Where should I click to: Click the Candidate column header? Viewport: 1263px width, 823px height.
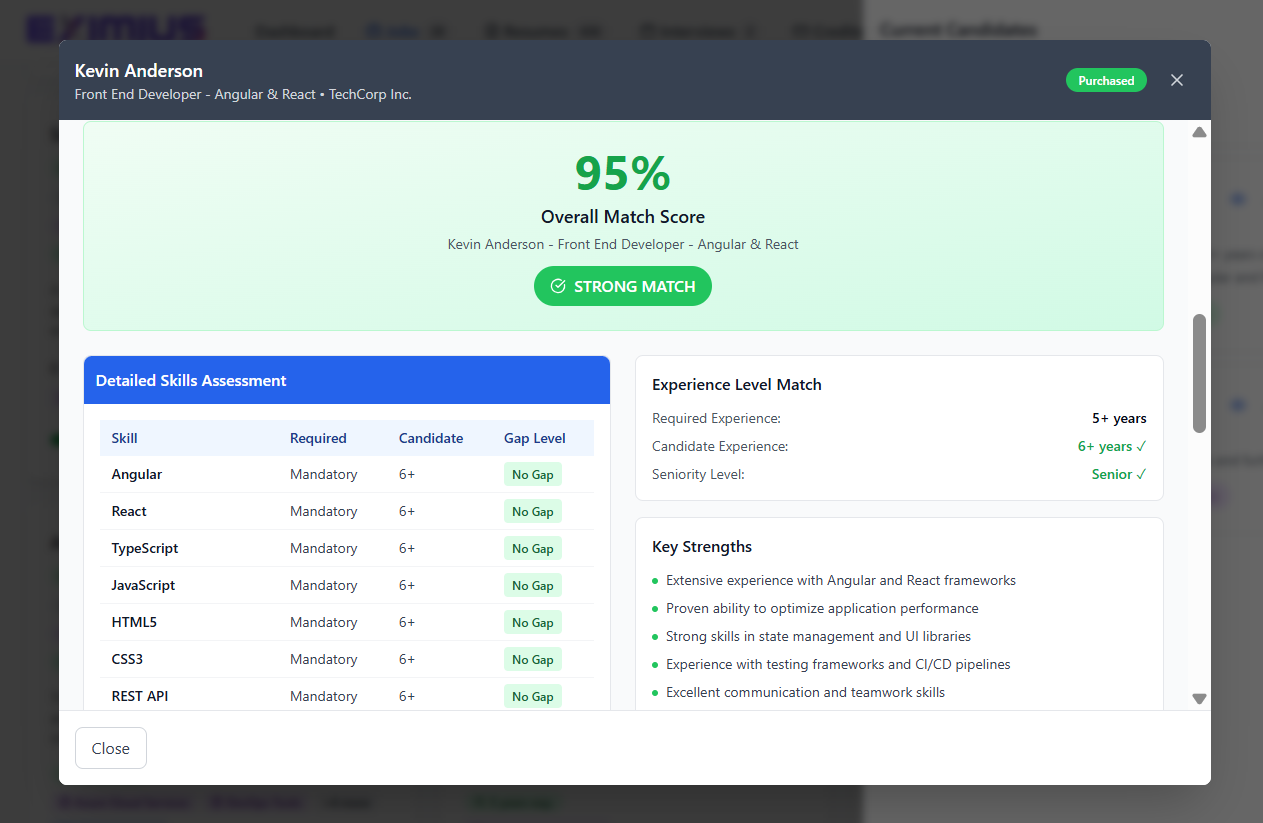click(431, 438)
